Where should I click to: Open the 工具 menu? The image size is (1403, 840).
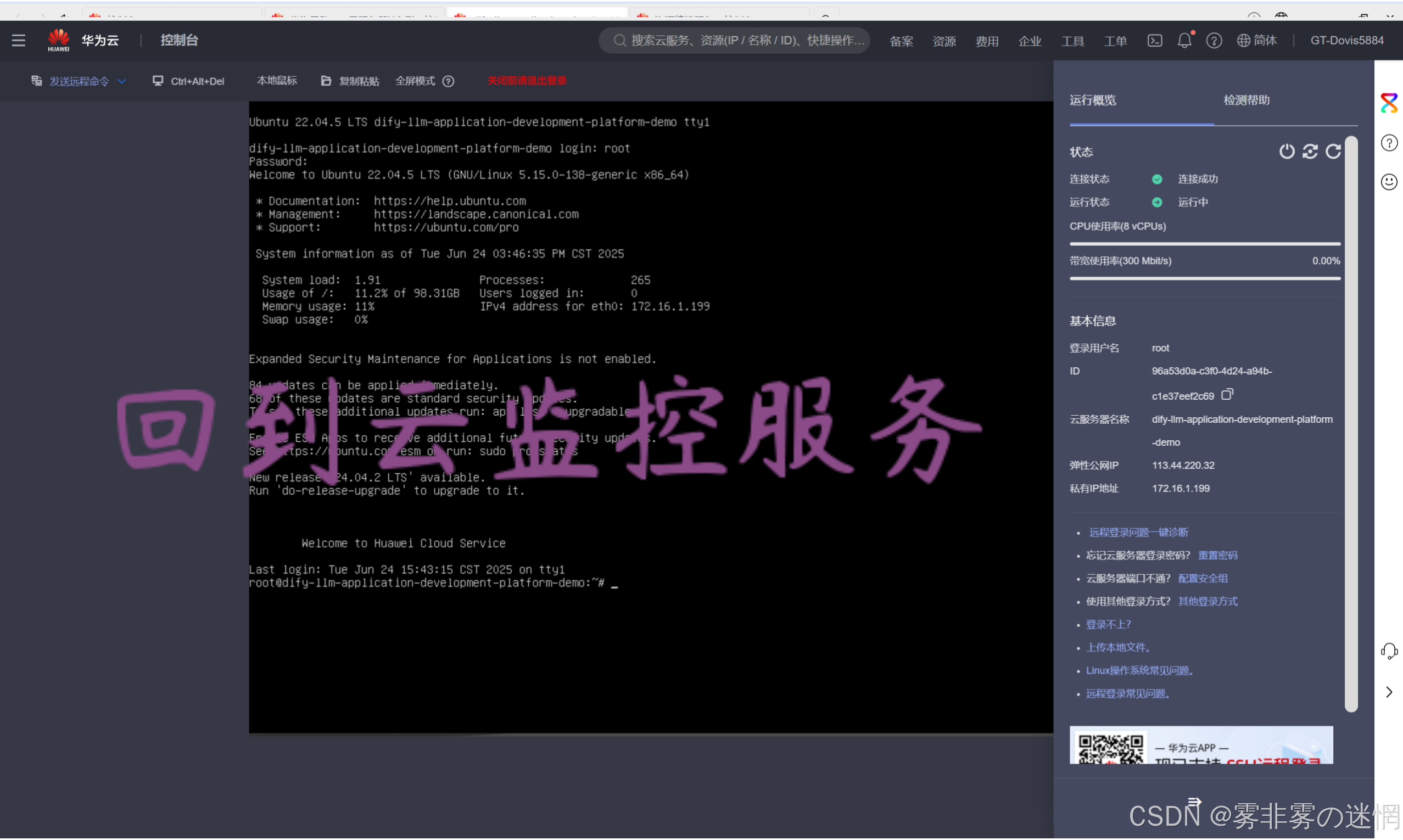click(x=1072, y=41)
